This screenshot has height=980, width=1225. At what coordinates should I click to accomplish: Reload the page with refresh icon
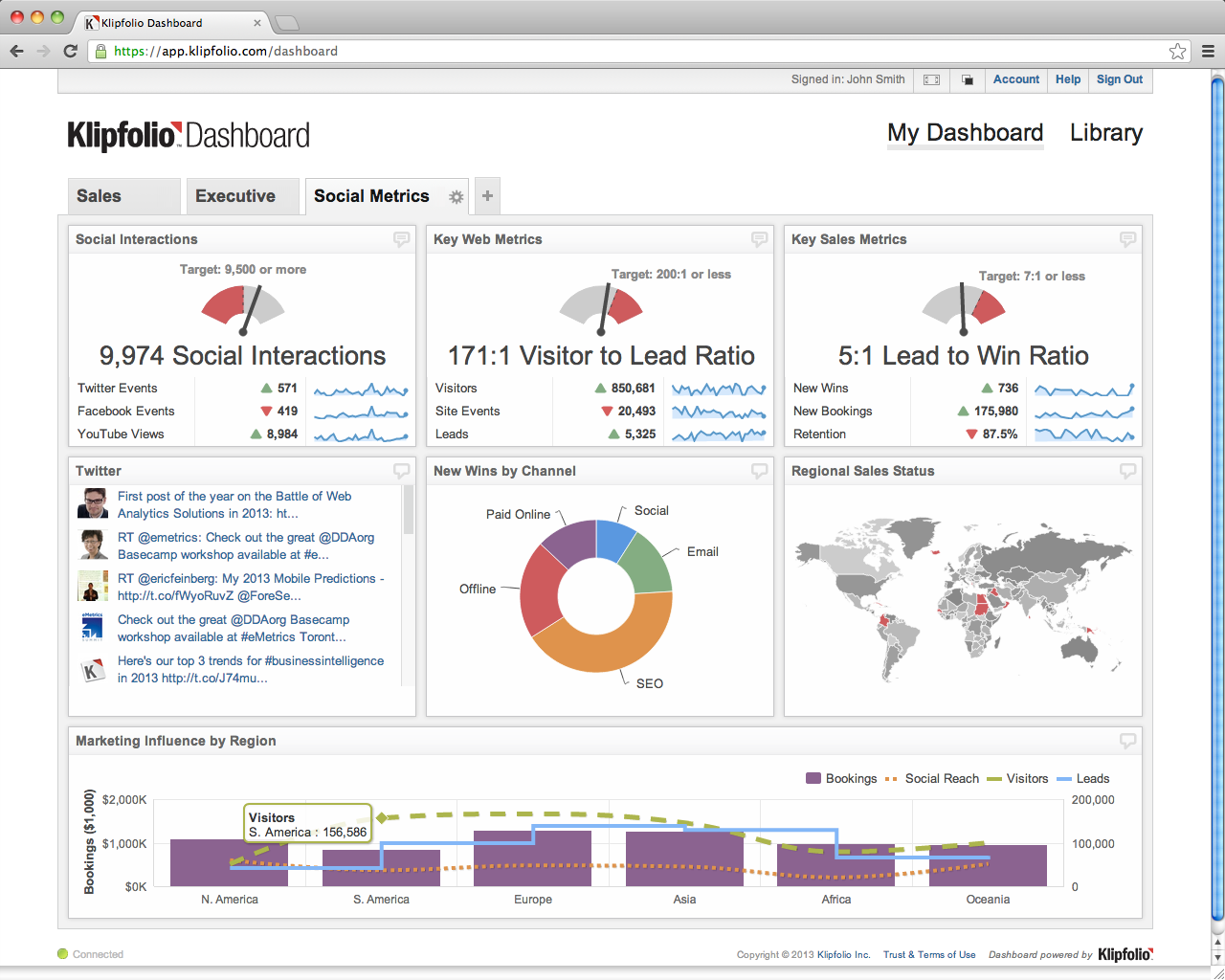click(x=70, y=51)
